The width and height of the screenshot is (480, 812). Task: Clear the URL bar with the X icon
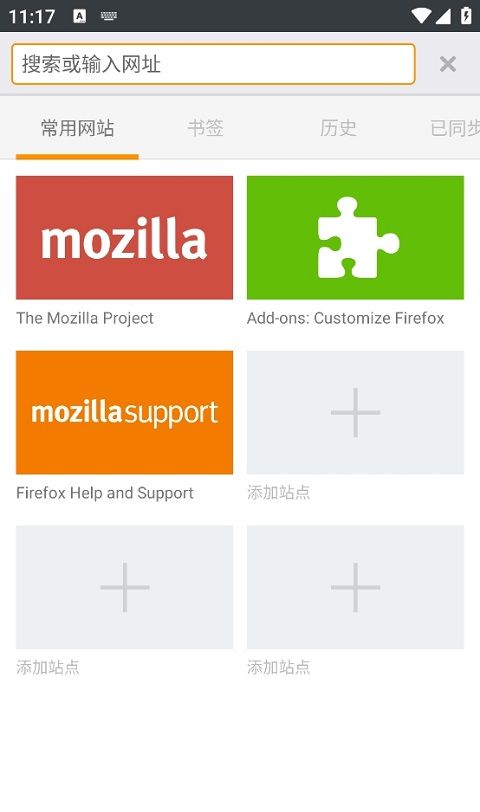pos(447,64)
